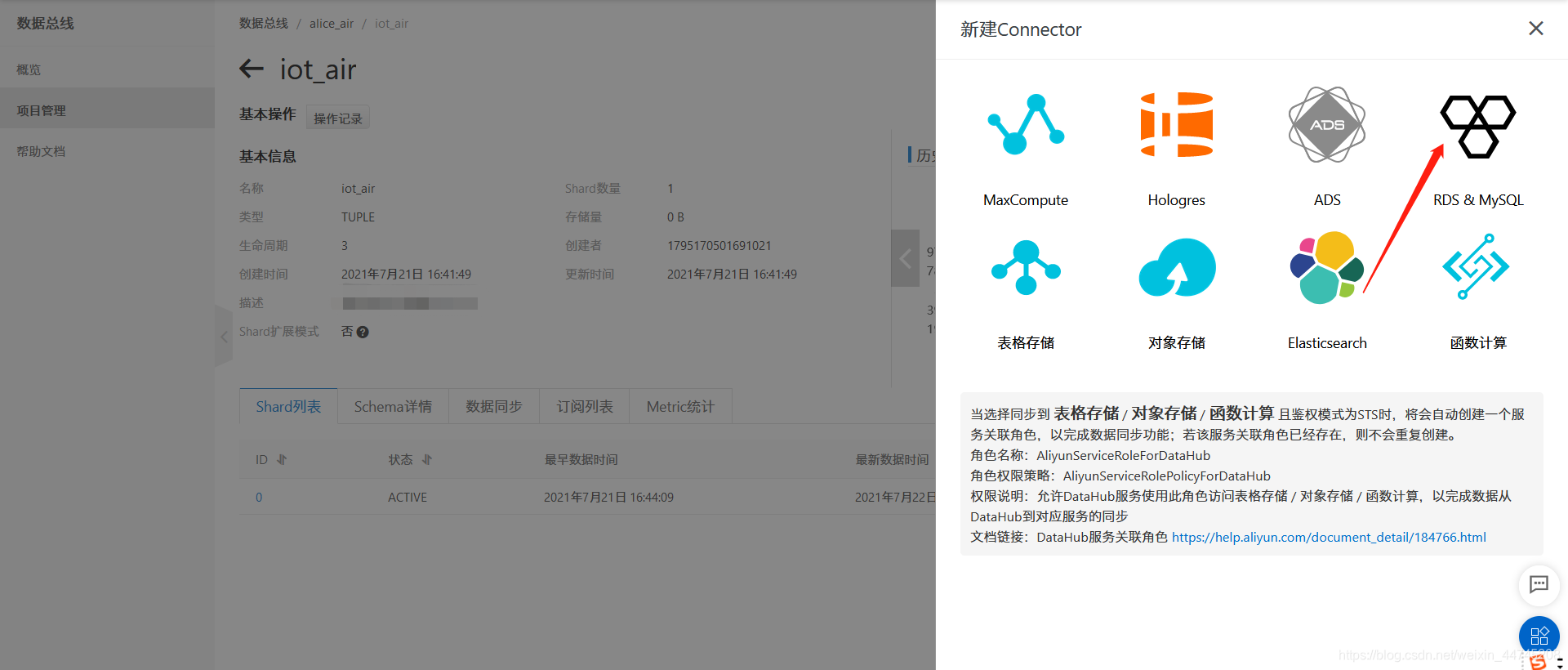Click the 最新数据时间 column header

(x=893, y=460)
